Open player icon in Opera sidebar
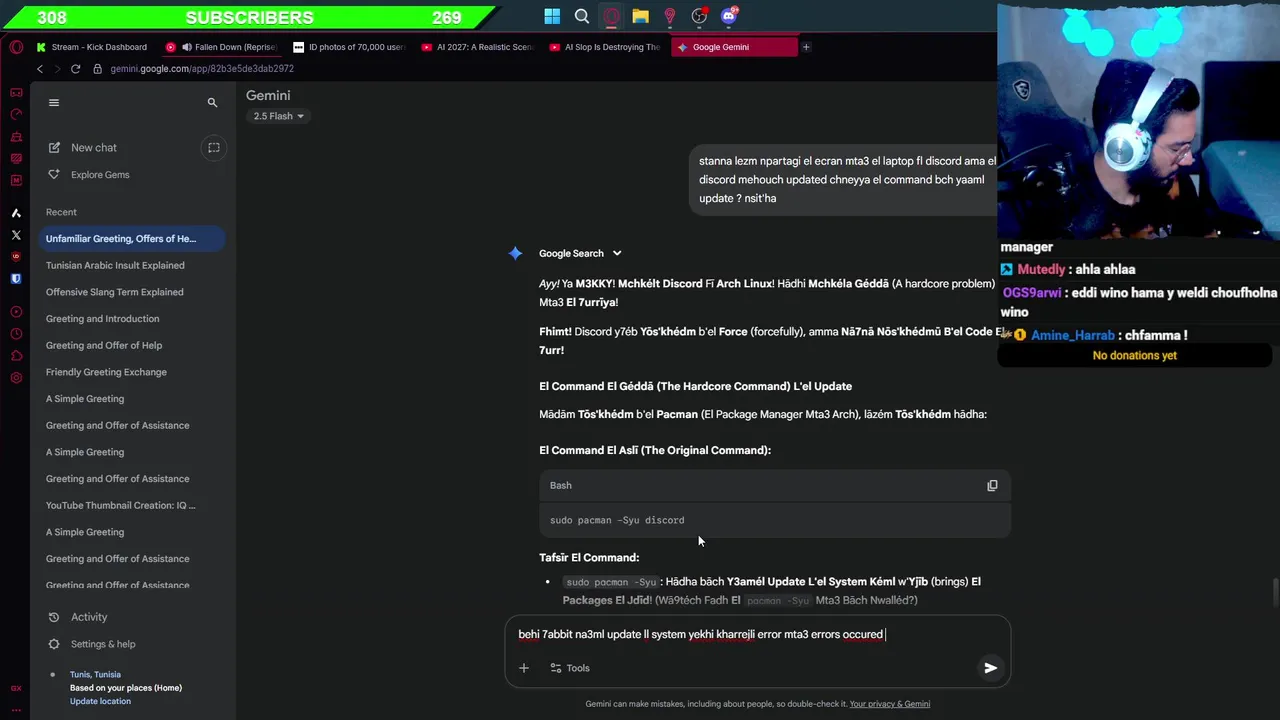1280x720 pixels. coord(16,312)
